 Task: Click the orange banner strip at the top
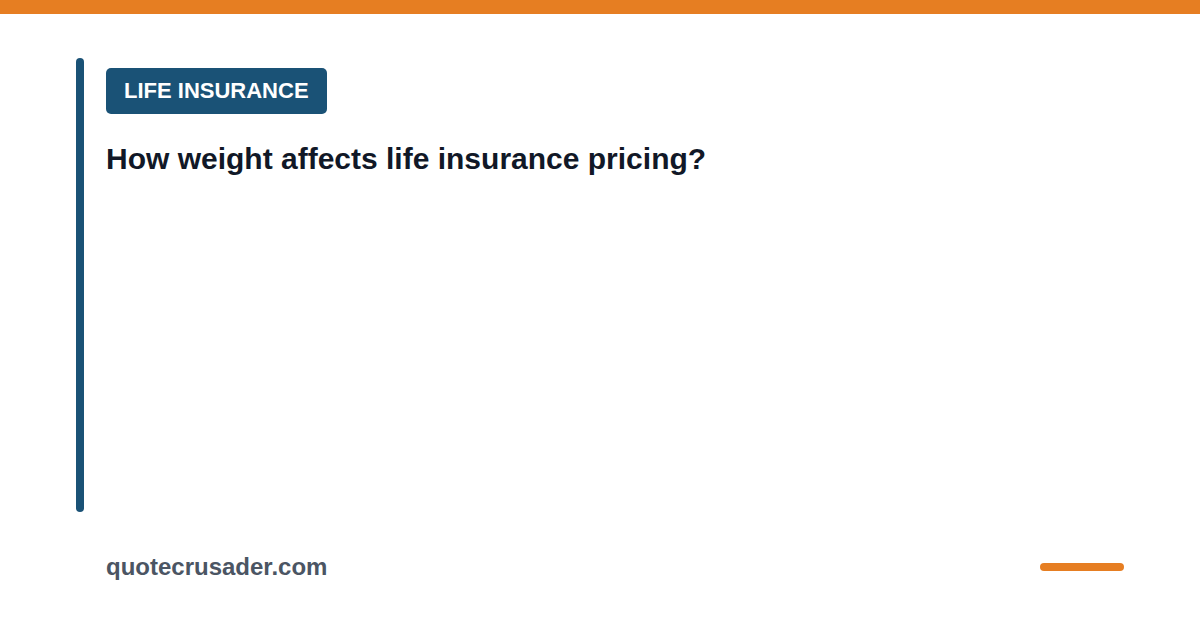pos(600,7)
